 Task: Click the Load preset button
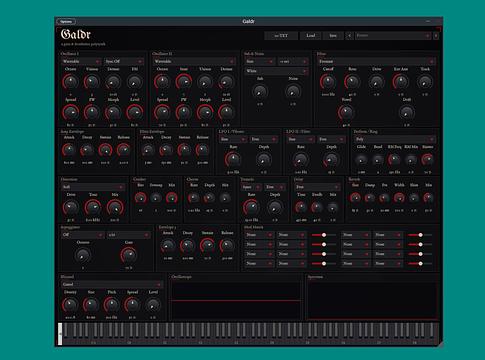[310, 36]
